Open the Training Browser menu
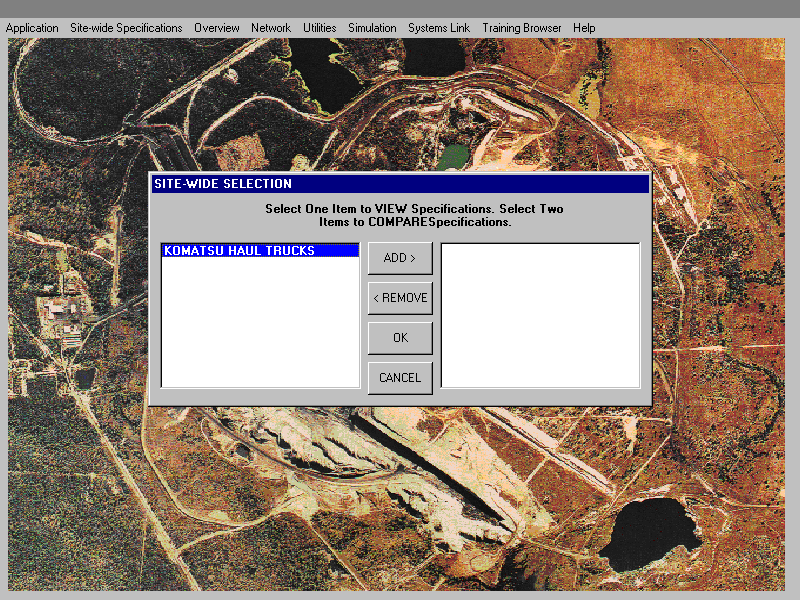Viewport: 800px width, 600px height. click(x=521, y=28)
